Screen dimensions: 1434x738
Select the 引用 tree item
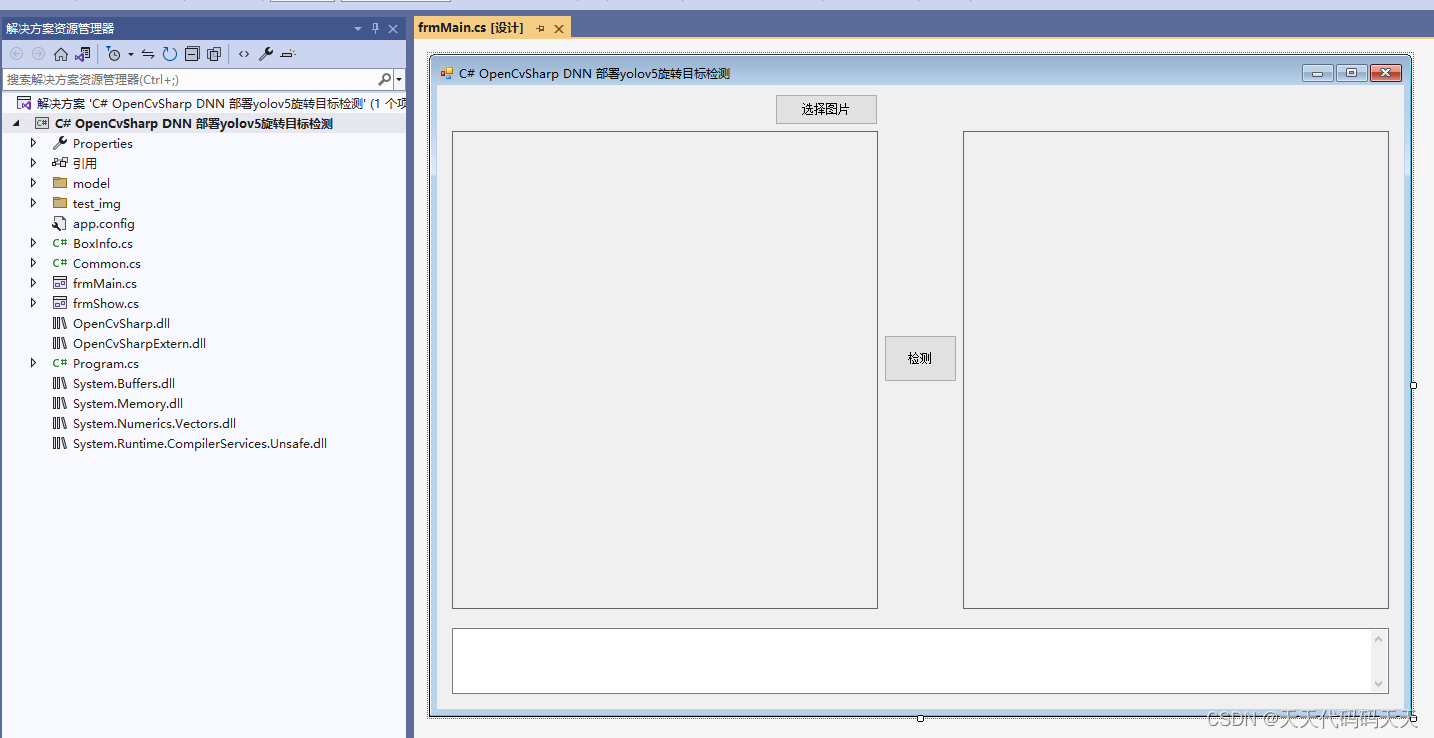pyautogui.click(x=84, y=163)
